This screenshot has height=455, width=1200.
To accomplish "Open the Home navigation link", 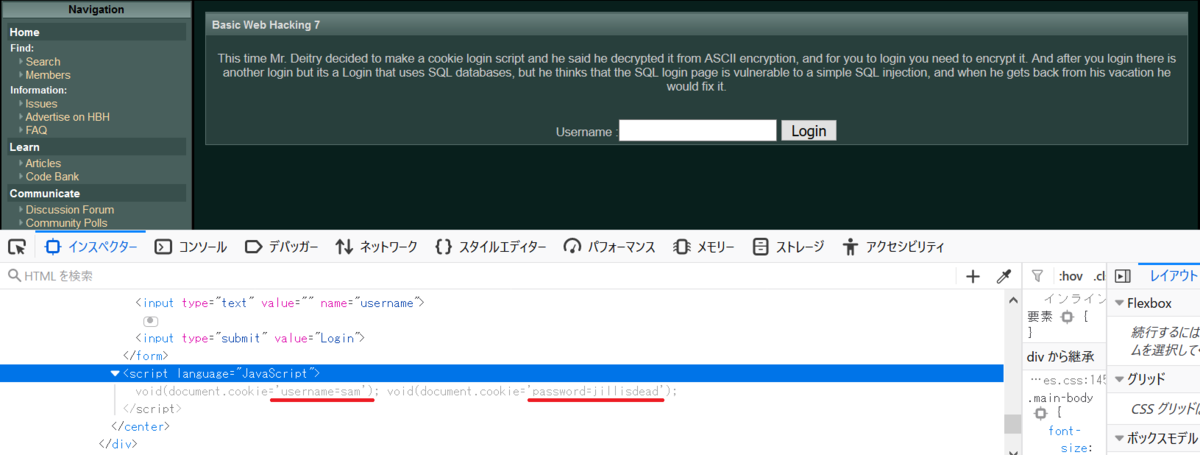I will pos(25,32).
